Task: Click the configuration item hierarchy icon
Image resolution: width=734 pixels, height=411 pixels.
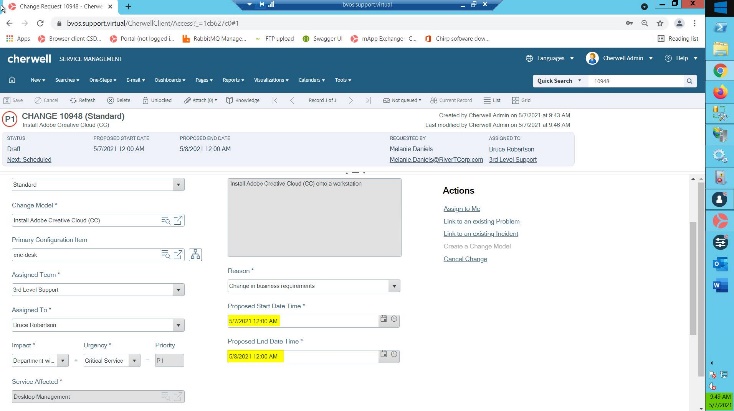Action: pos(196,254)
